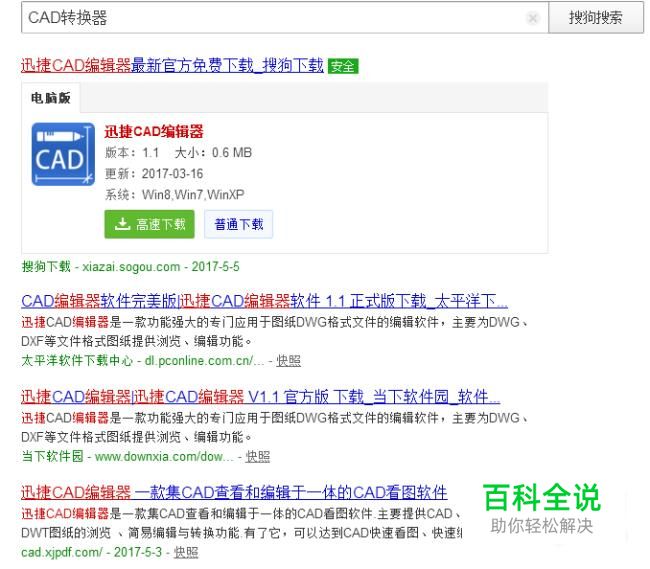Click the blue CAD application icon
Image resolution: width=650 pixels, height=569 pixels.
point(63,154)
